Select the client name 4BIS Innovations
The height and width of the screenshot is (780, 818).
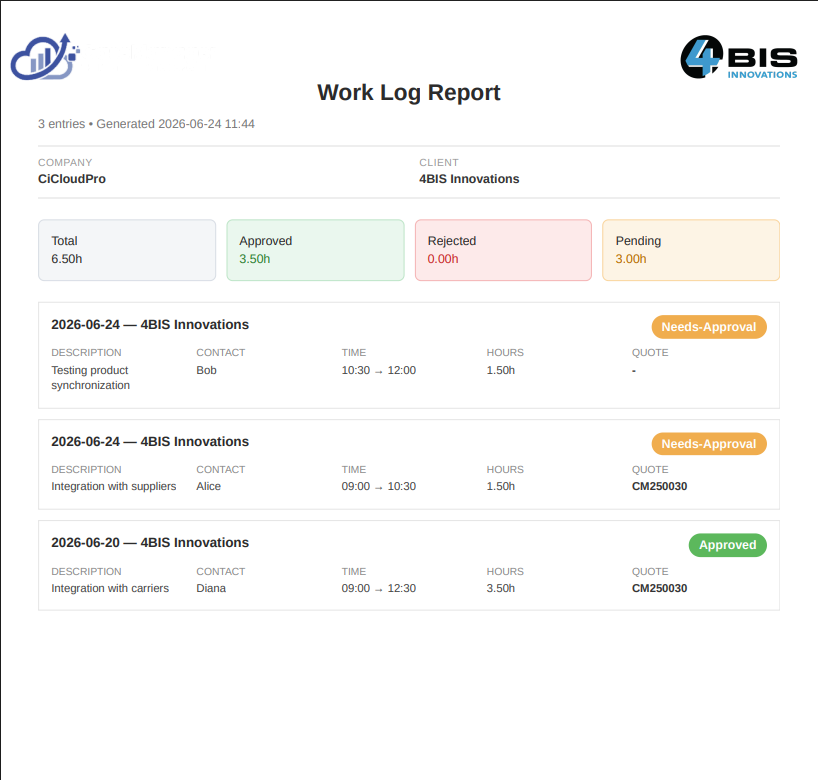469,179
